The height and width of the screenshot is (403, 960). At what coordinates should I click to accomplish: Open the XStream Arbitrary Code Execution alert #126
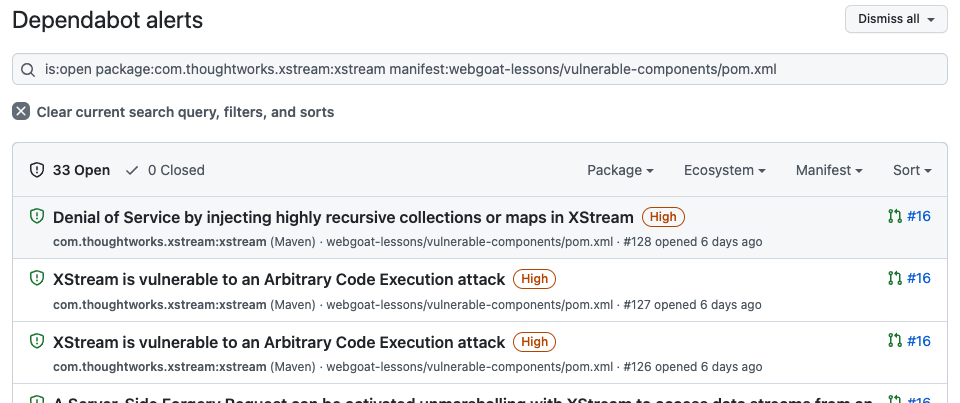tap(279, 342)
